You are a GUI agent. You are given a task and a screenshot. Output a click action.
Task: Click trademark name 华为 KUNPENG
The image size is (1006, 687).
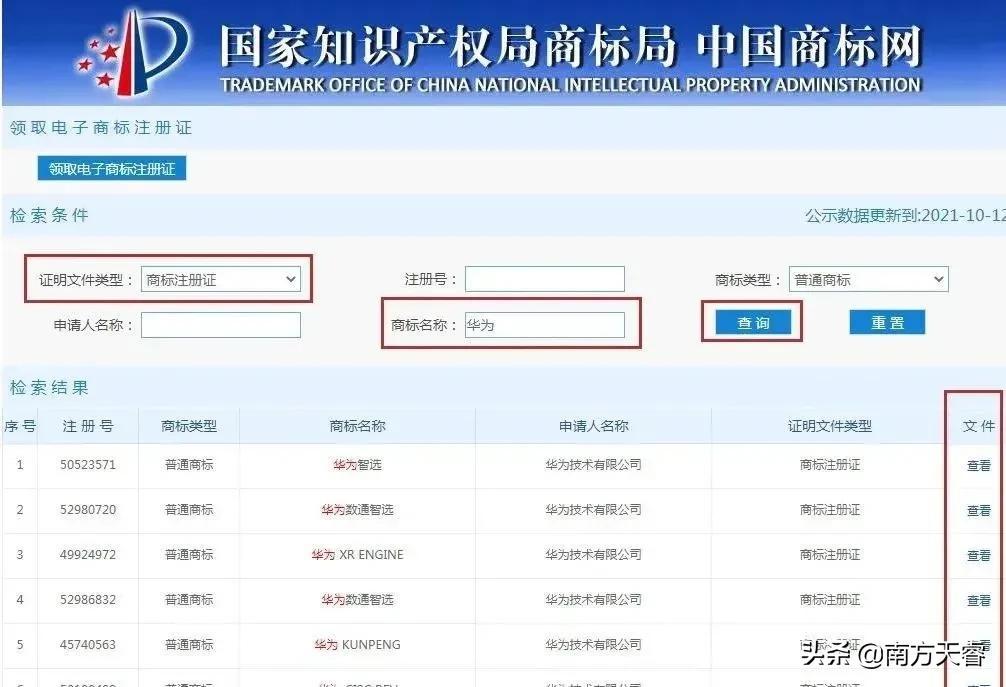[x=357, y=644]
